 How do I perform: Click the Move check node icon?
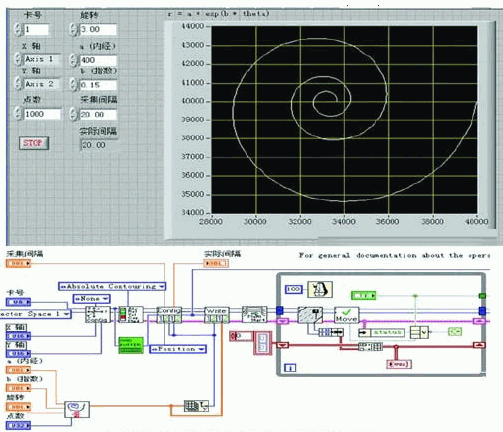click(346, 315)
